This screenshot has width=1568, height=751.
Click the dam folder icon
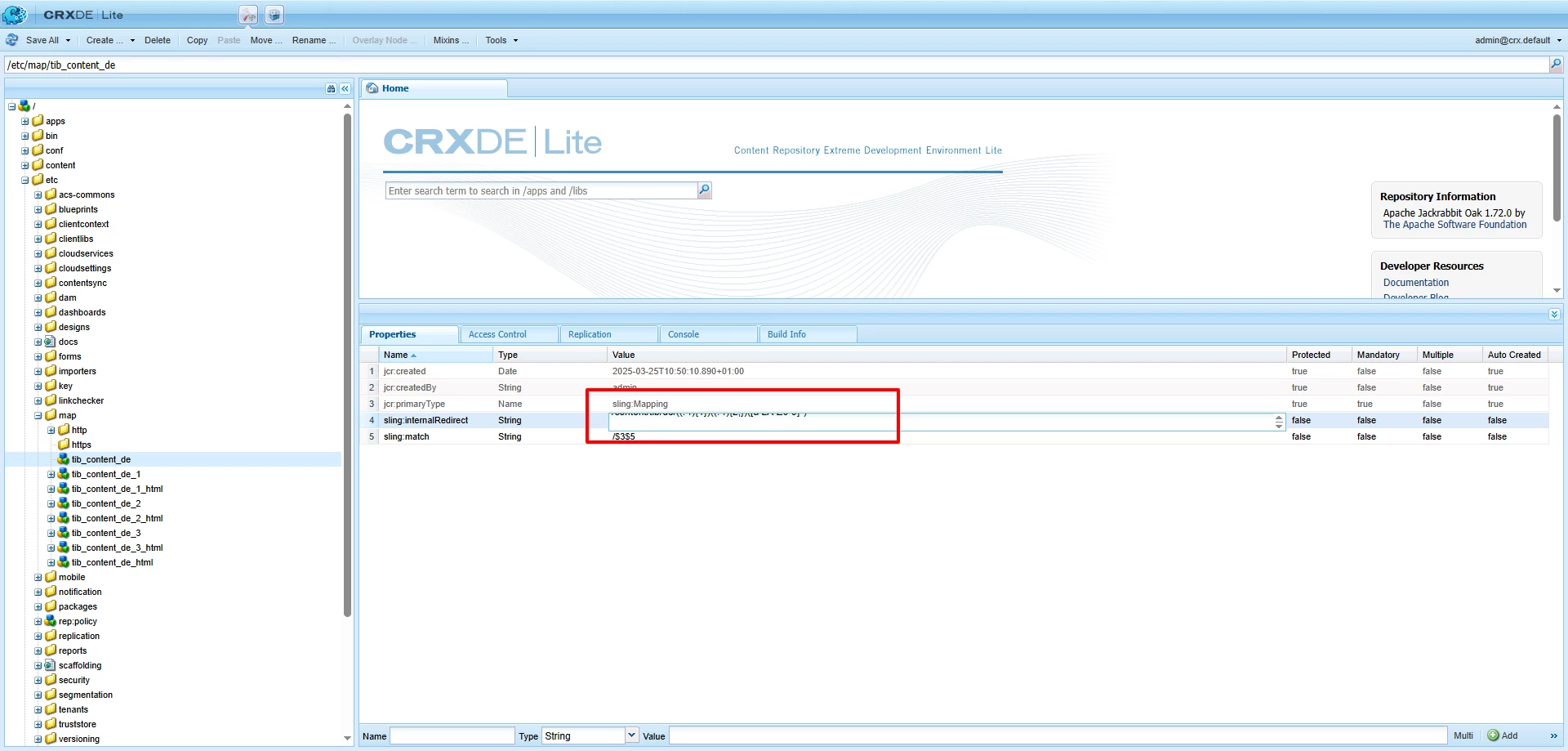pyautogui.click(x=51, y=297)
